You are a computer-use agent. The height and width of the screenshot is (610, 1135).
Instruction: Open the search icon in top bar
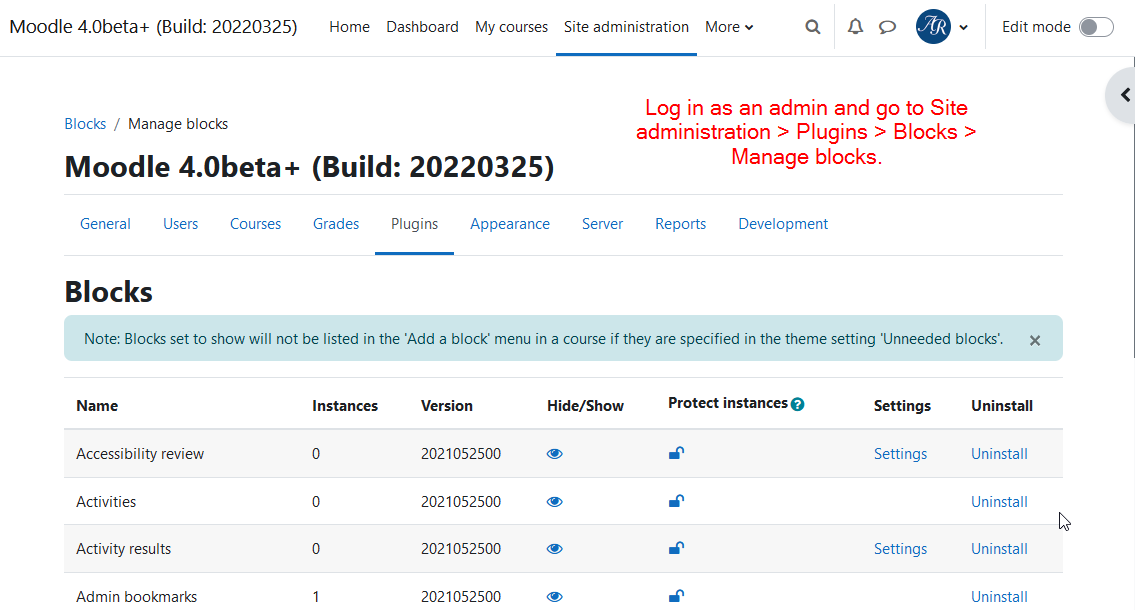813,27
